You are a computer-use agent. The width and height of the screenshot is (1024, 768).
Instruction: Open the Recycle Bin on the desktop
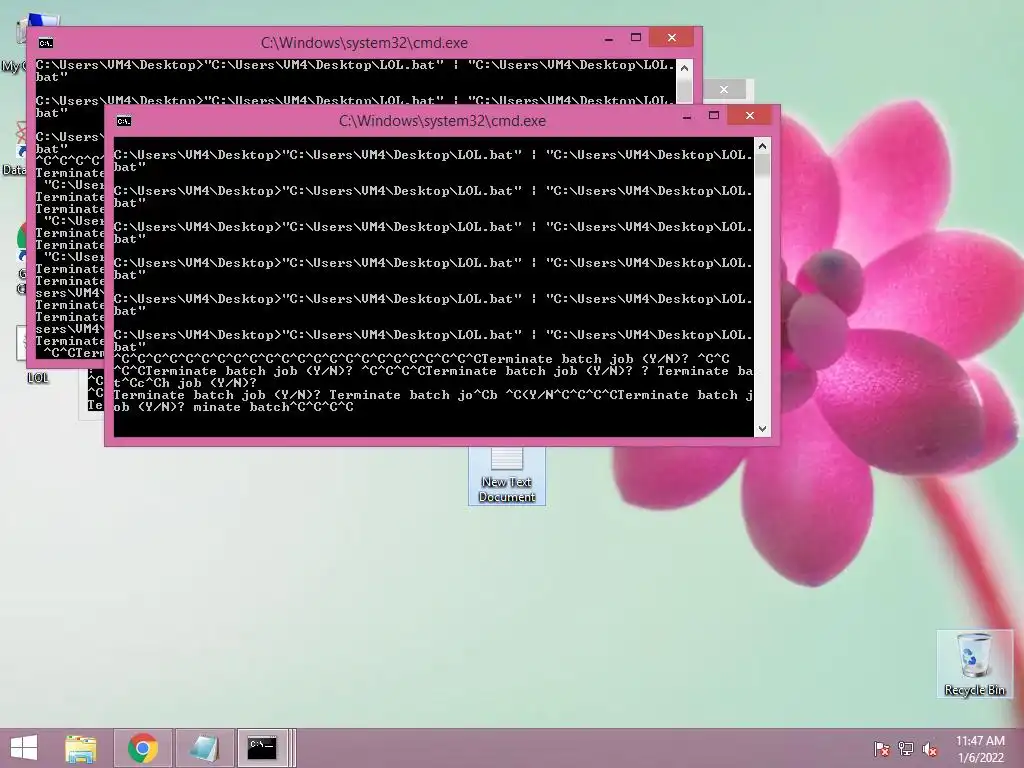[974, 664]
